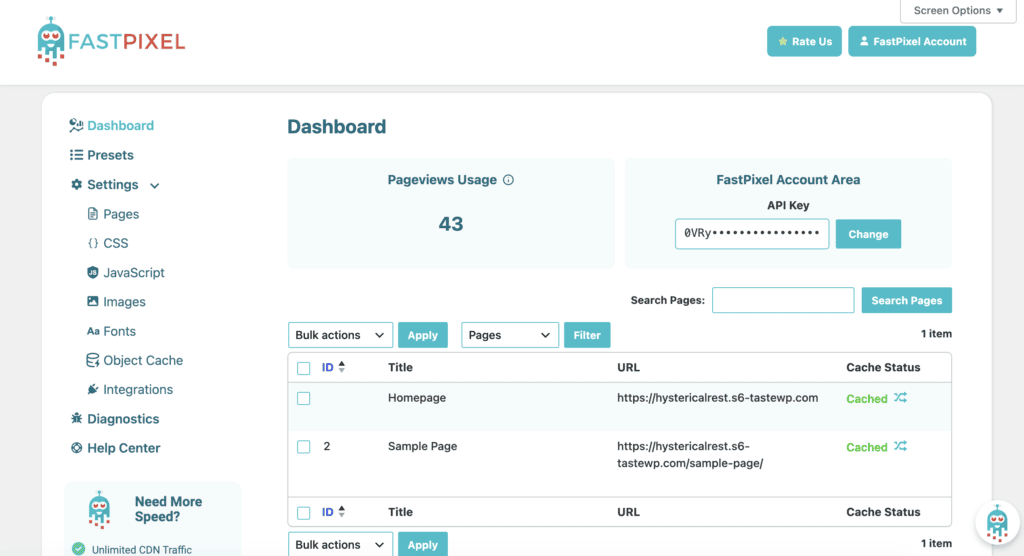Viewport: 1024px width, 556px height.
Task: Click the Homepage URL text
Action: click(718, 398)
